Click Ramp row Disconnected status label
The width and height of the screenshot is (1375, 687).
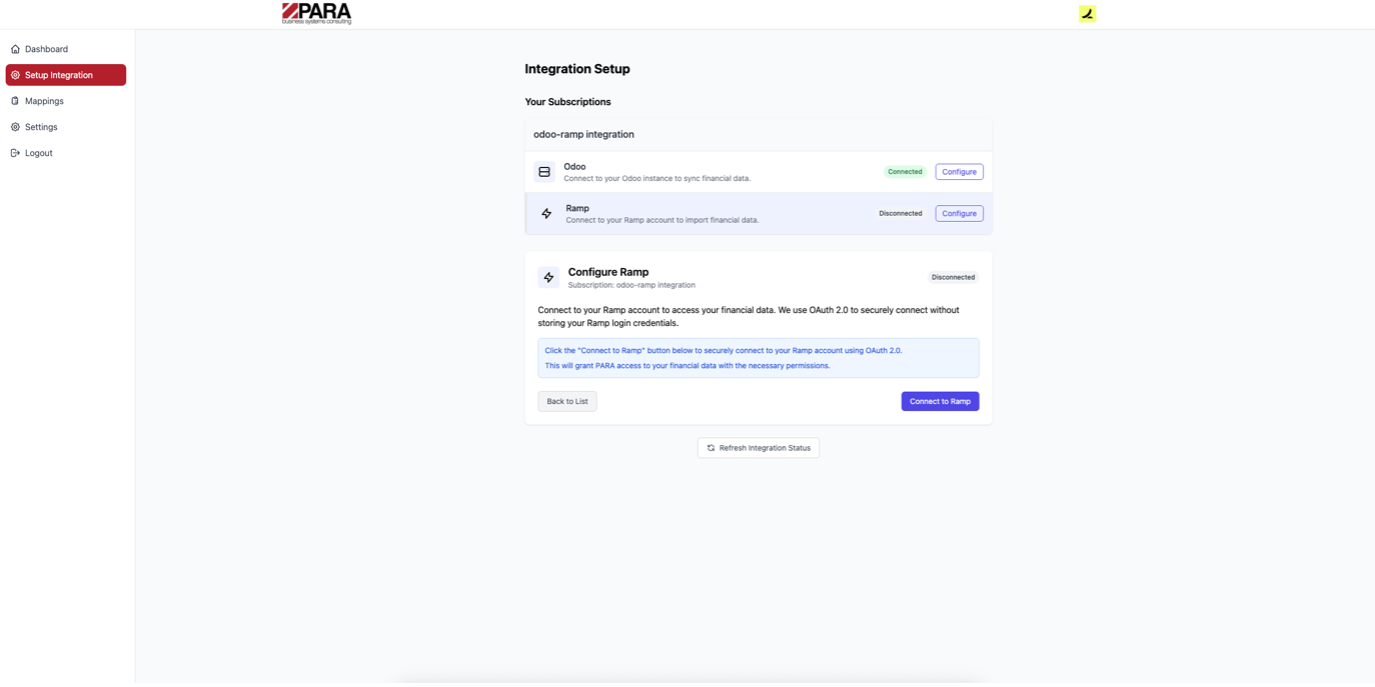(x=901, y=213)
